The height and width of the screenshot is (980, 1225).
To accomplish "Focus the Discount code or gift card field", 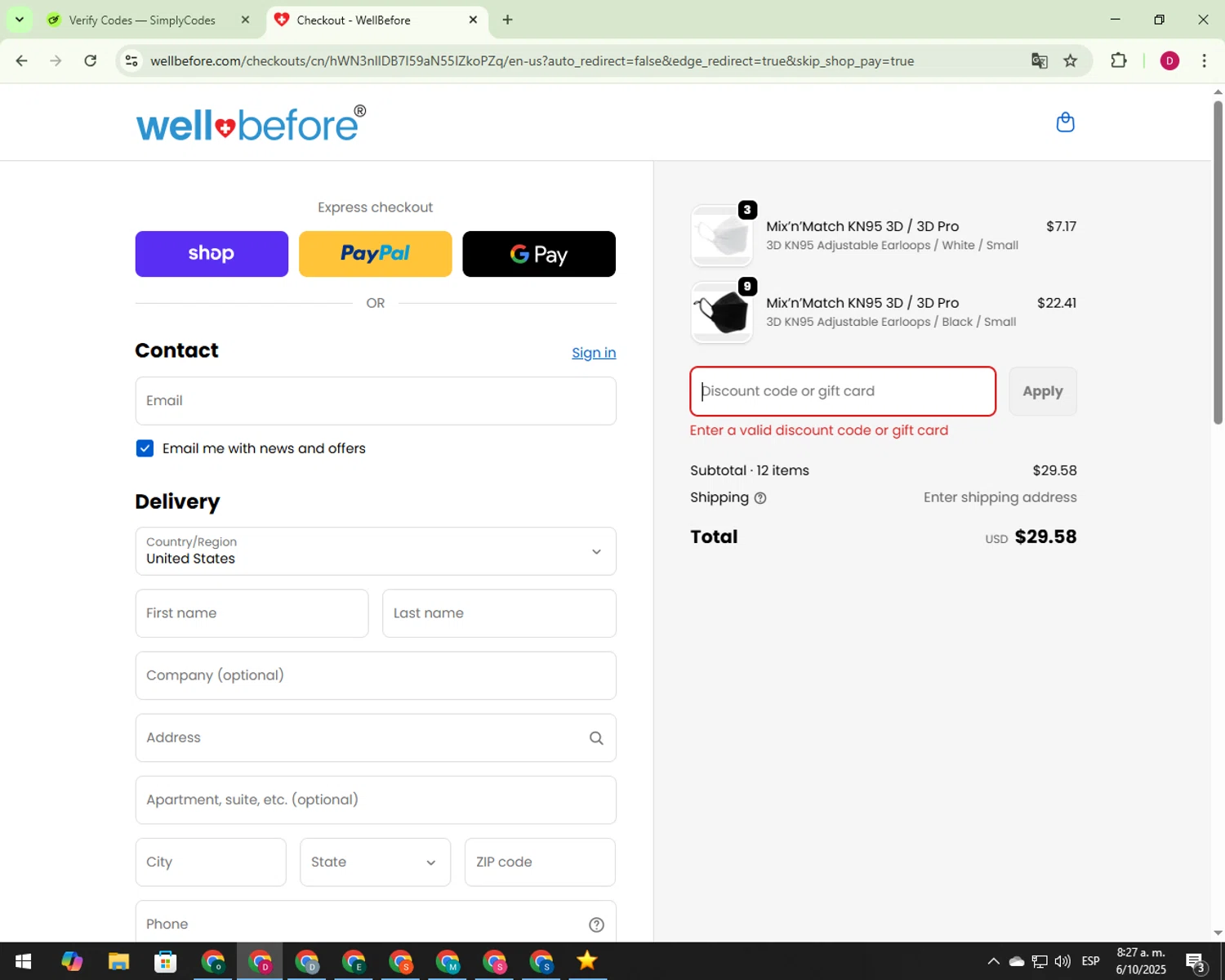I will [843, 391].
